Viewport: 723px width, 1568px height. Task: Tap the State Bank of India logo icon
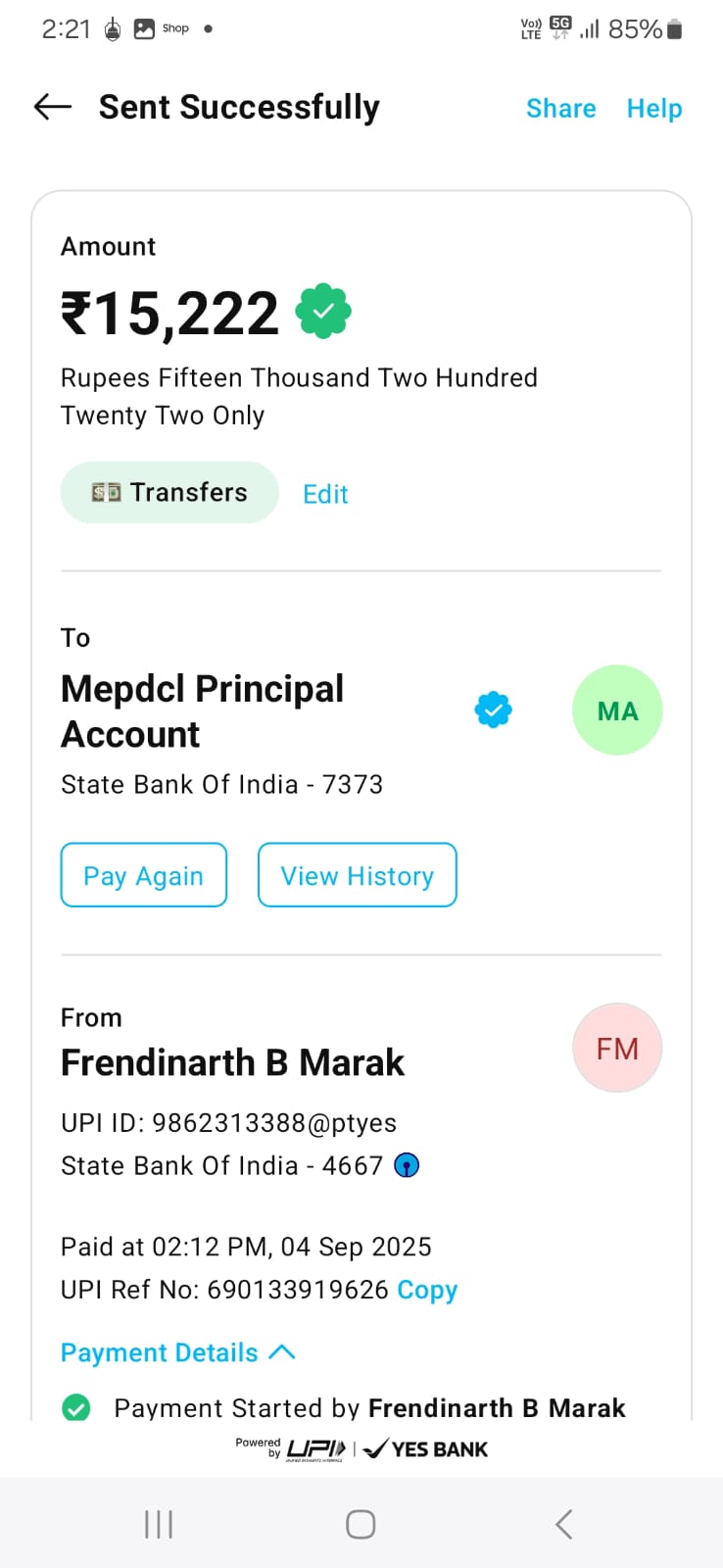click(407, 1165)
